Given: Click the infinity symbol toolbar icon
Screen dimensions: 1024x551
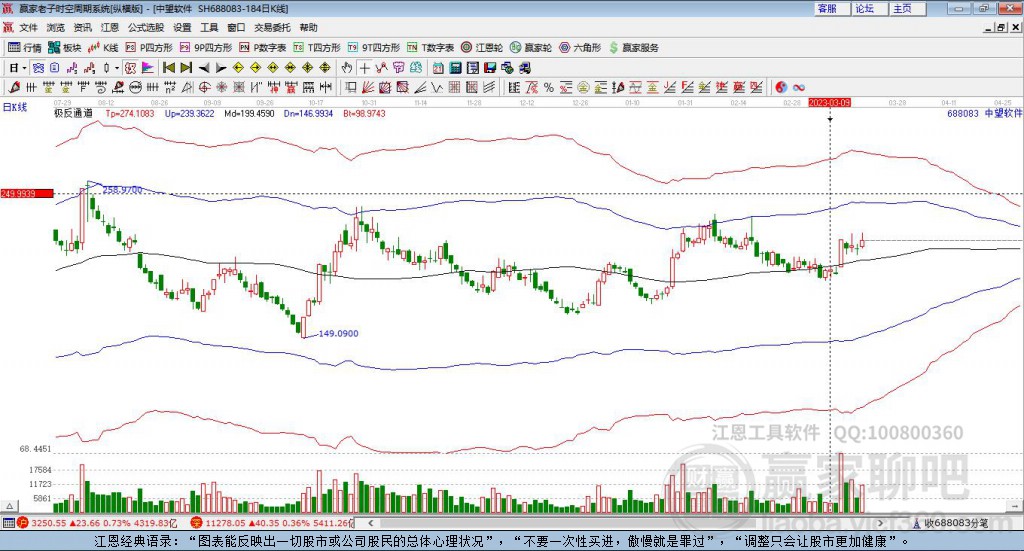Looking at the screenshot, I should [x=799, y=87].
